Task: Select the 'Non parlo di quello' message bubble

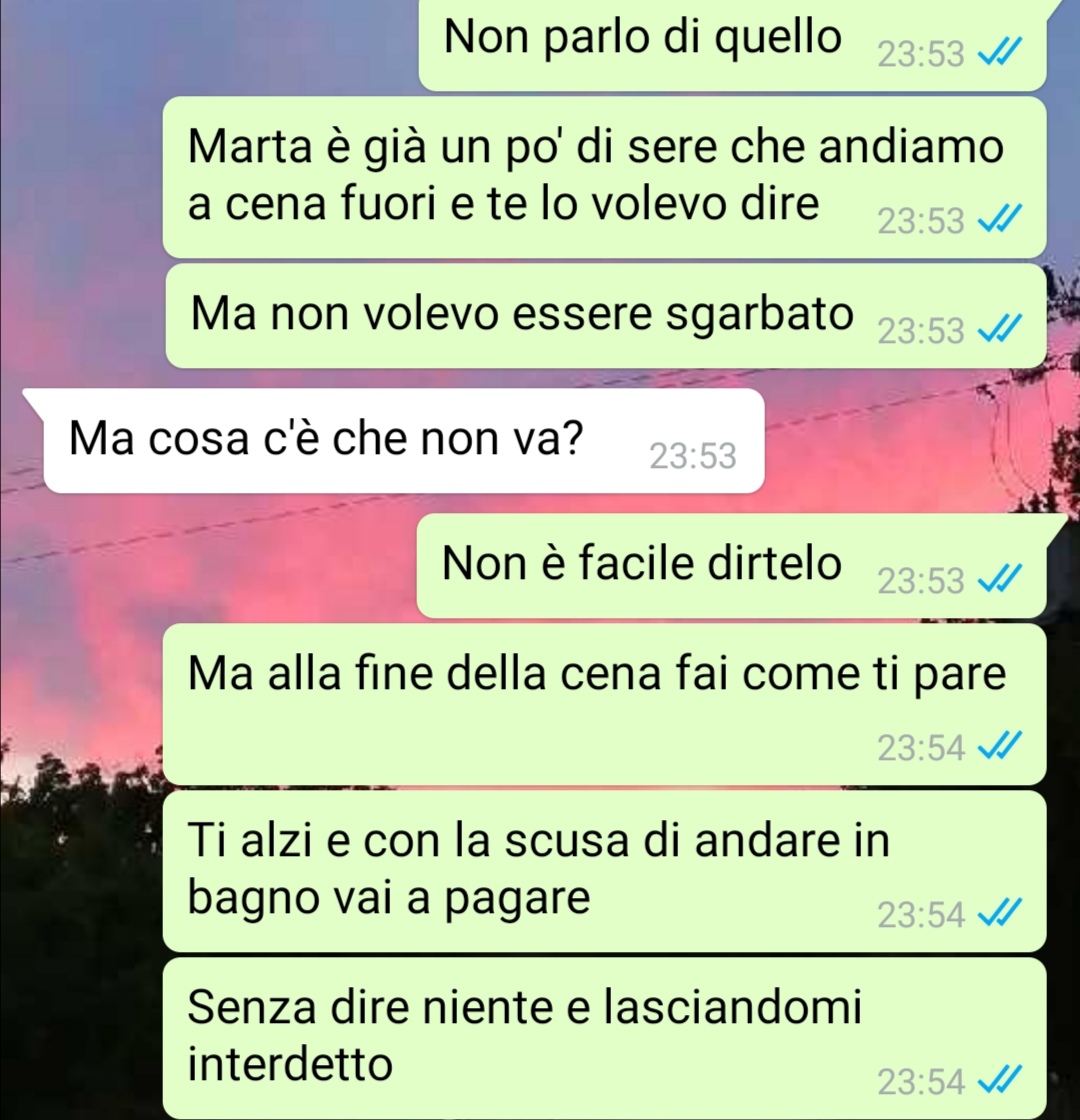Action: coord(732,44)
